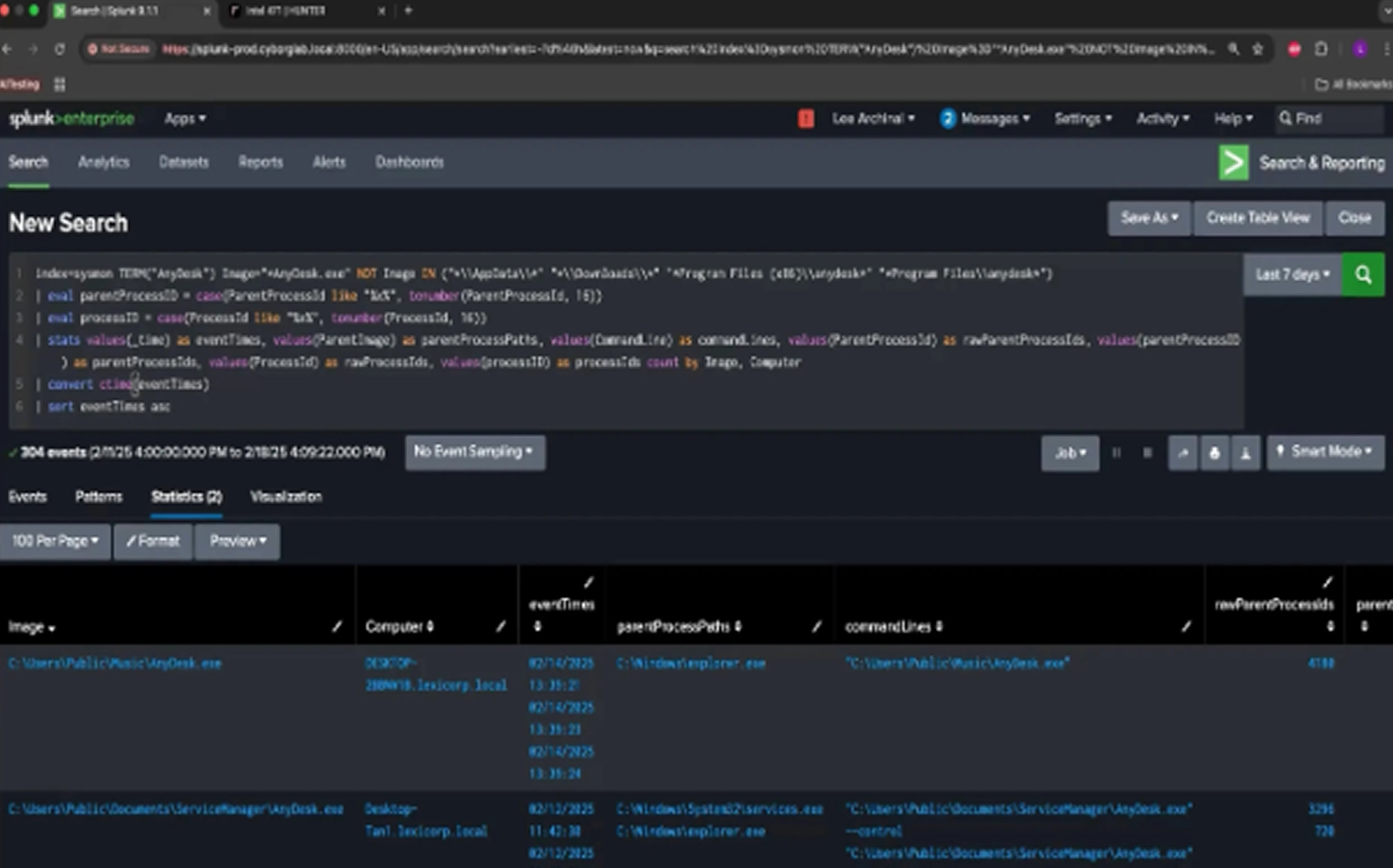This screenshot has height=868, width=1393.
Task: Open the Last 7 days time picker
Action: 1292,274
